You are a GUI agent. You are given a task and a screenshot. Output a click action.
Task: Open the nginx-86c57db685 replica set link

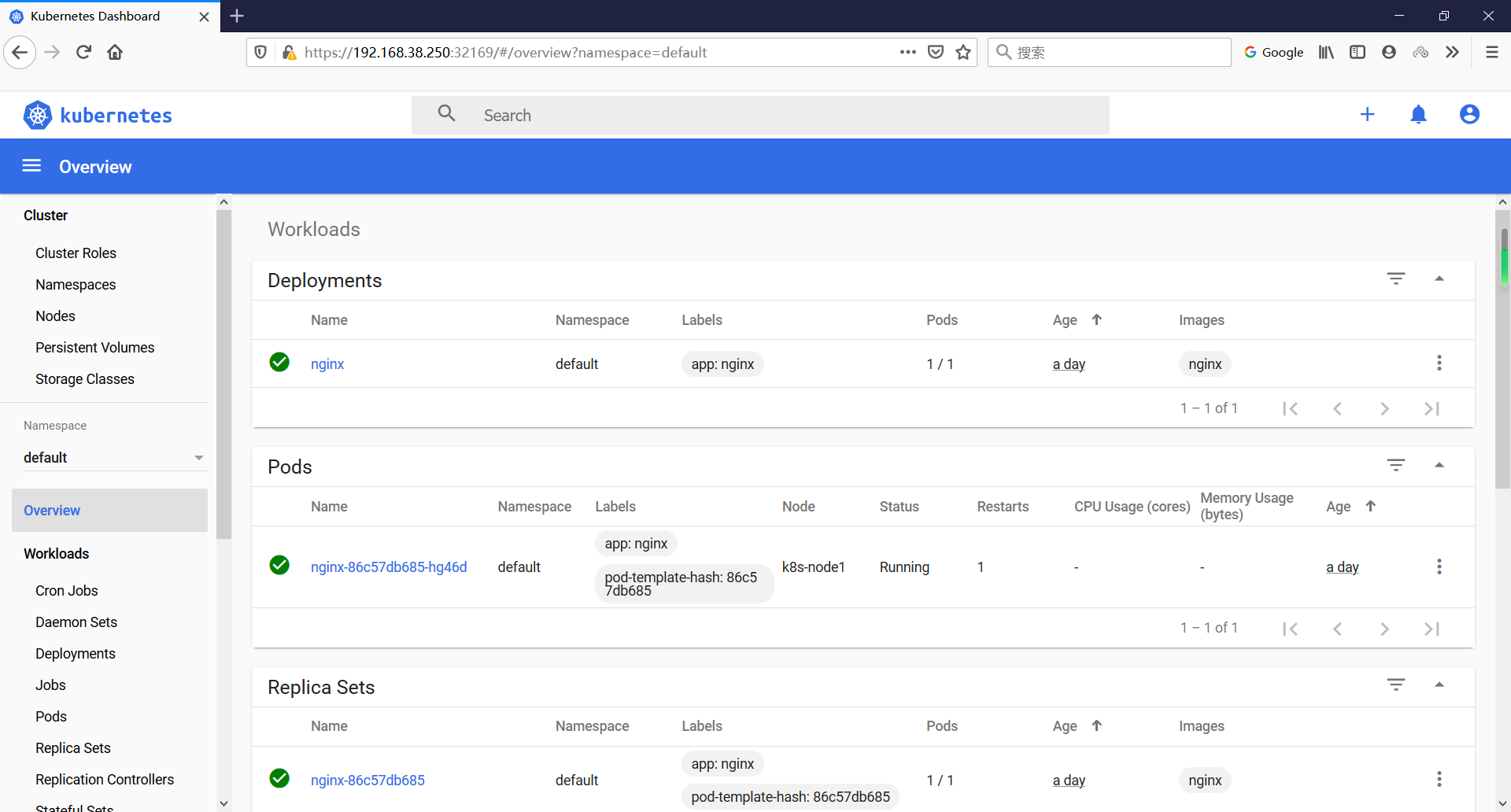click(368, 780)
